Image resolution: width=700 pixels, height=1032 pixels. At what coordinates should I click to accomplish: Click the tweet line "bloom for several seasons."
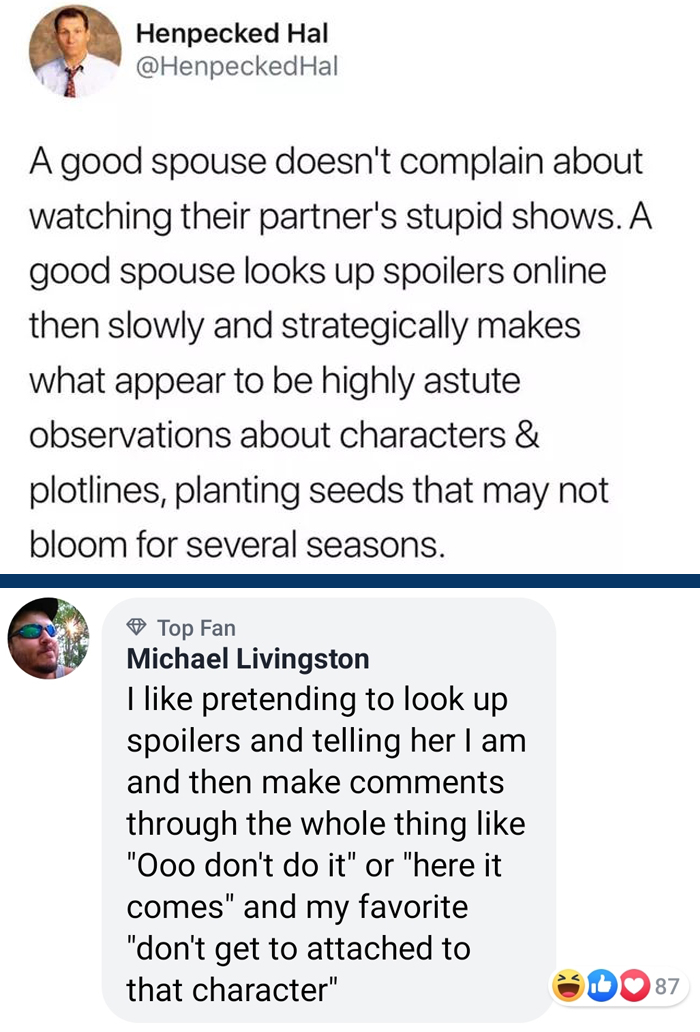tap(235, 546)
